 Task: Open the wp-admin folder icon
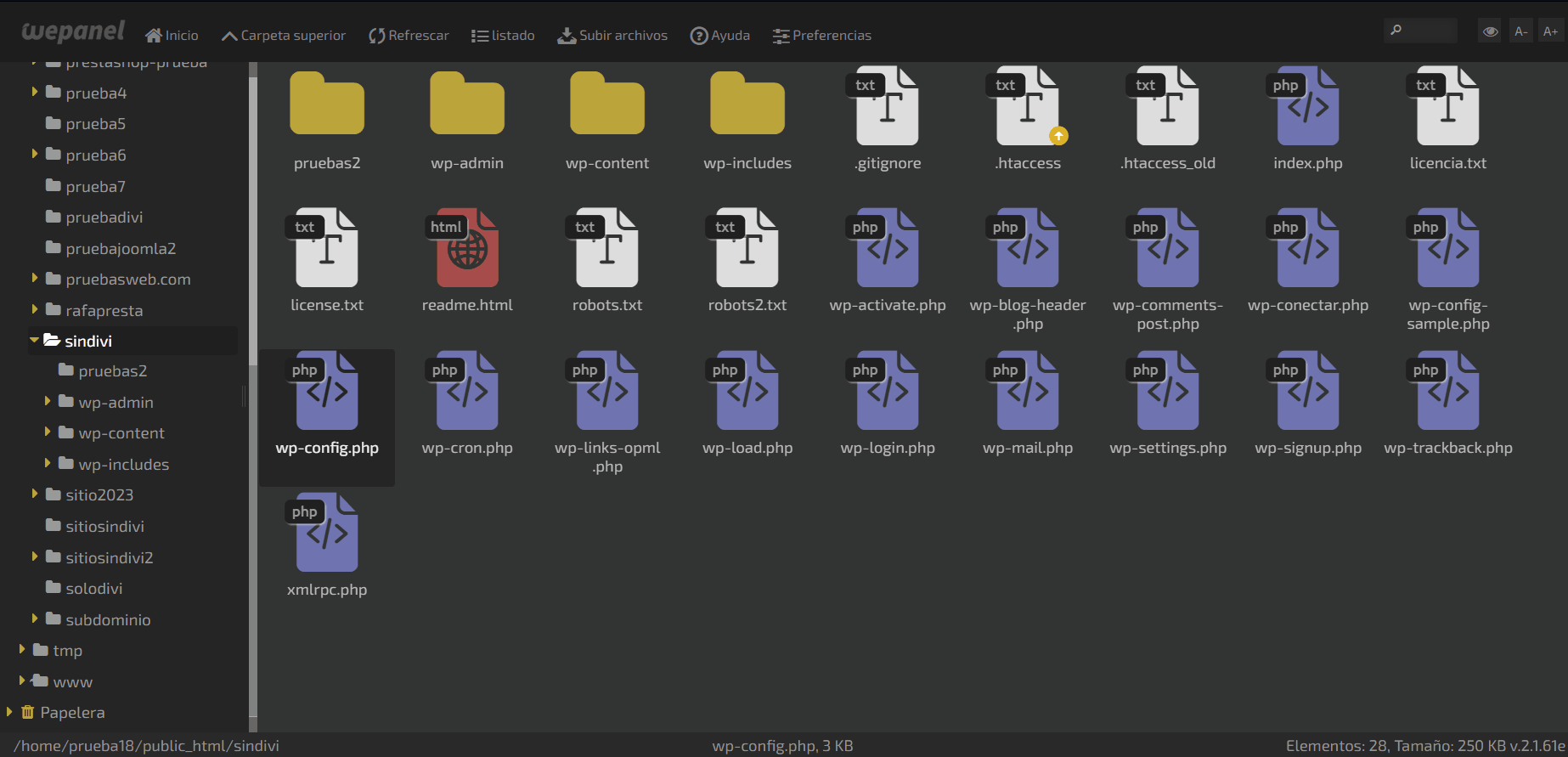coord(466,105)
